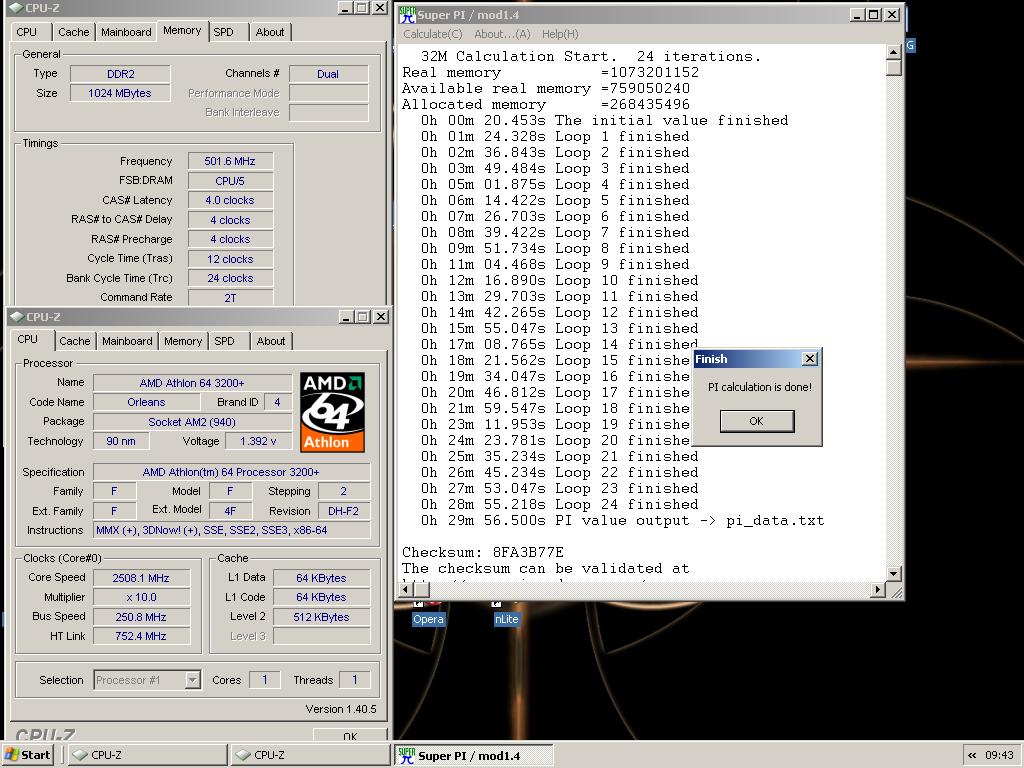
Task: Select Cache tab in upper CPU-Z window
Action: [x=73, y=32]
